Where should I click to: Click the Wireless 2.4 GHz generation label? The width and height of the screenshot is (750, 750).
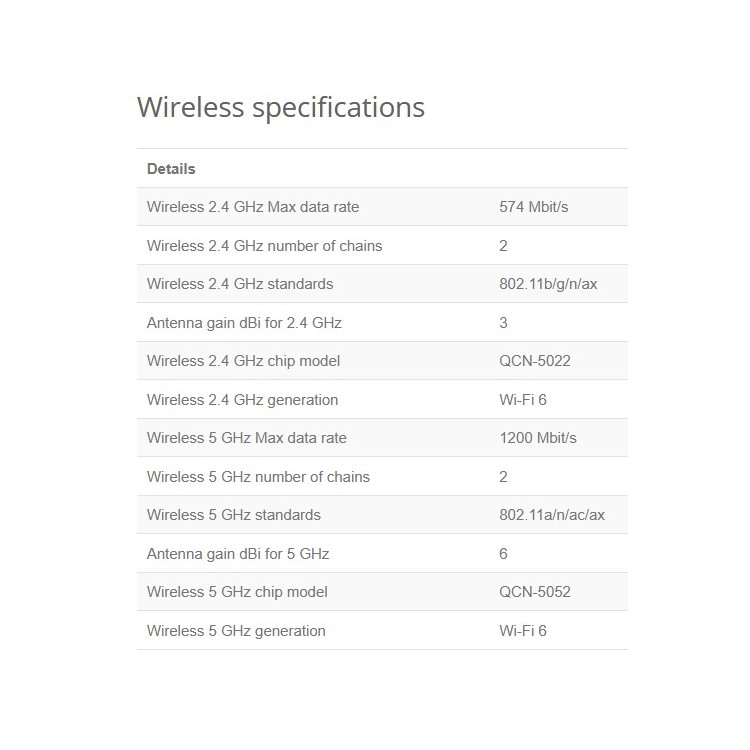243,399
